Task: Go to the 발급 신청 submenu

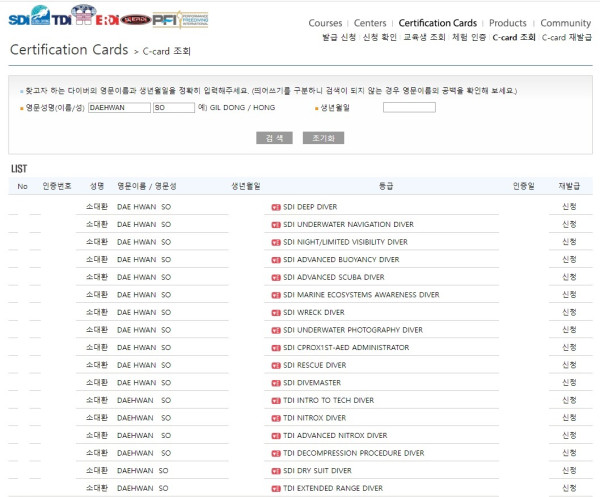Action: pos(310,37)
